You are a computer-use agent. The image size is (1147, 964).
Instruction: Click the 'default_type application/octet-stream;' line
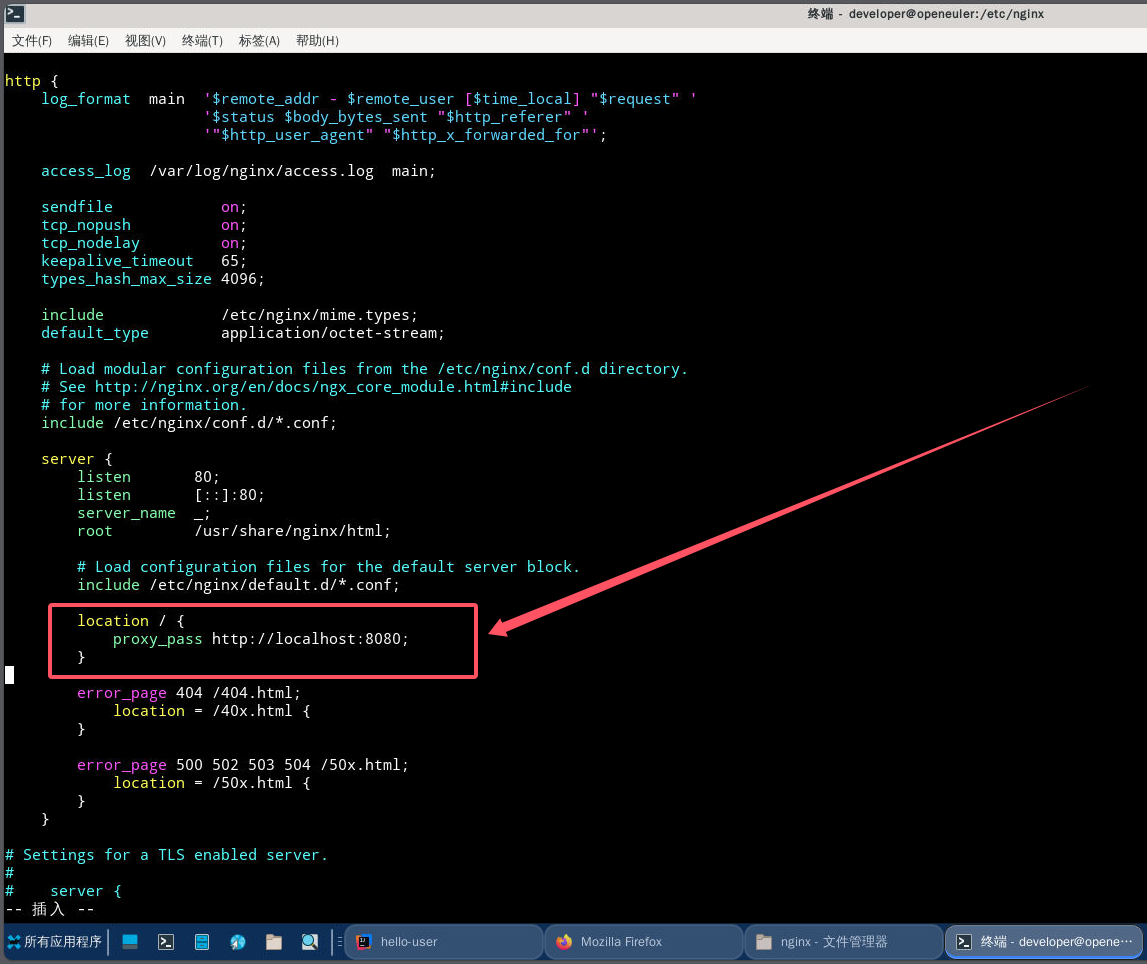pyautogui.click(x=243, y=333)
